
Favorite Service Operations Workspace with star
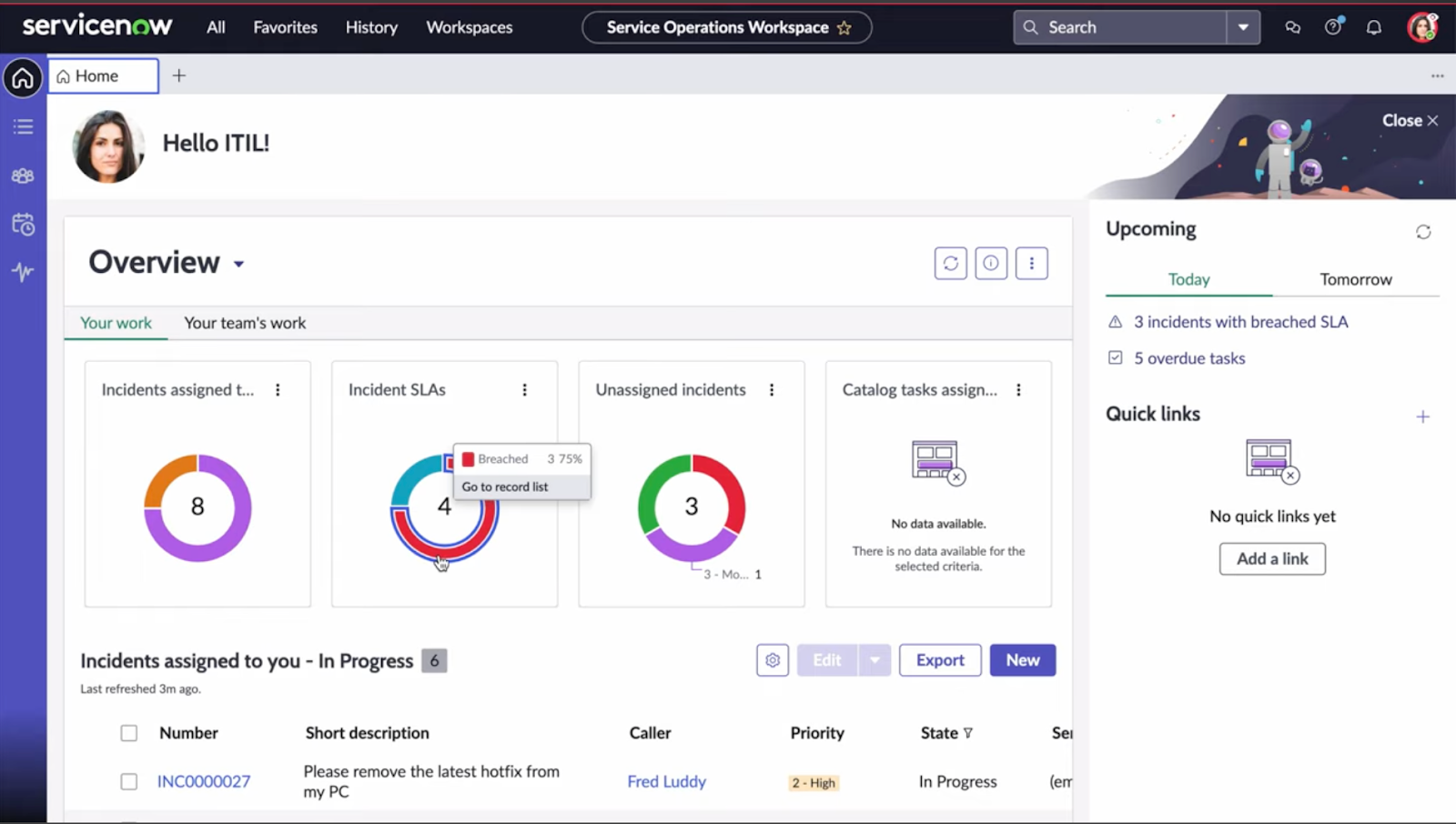coord(844,27)
